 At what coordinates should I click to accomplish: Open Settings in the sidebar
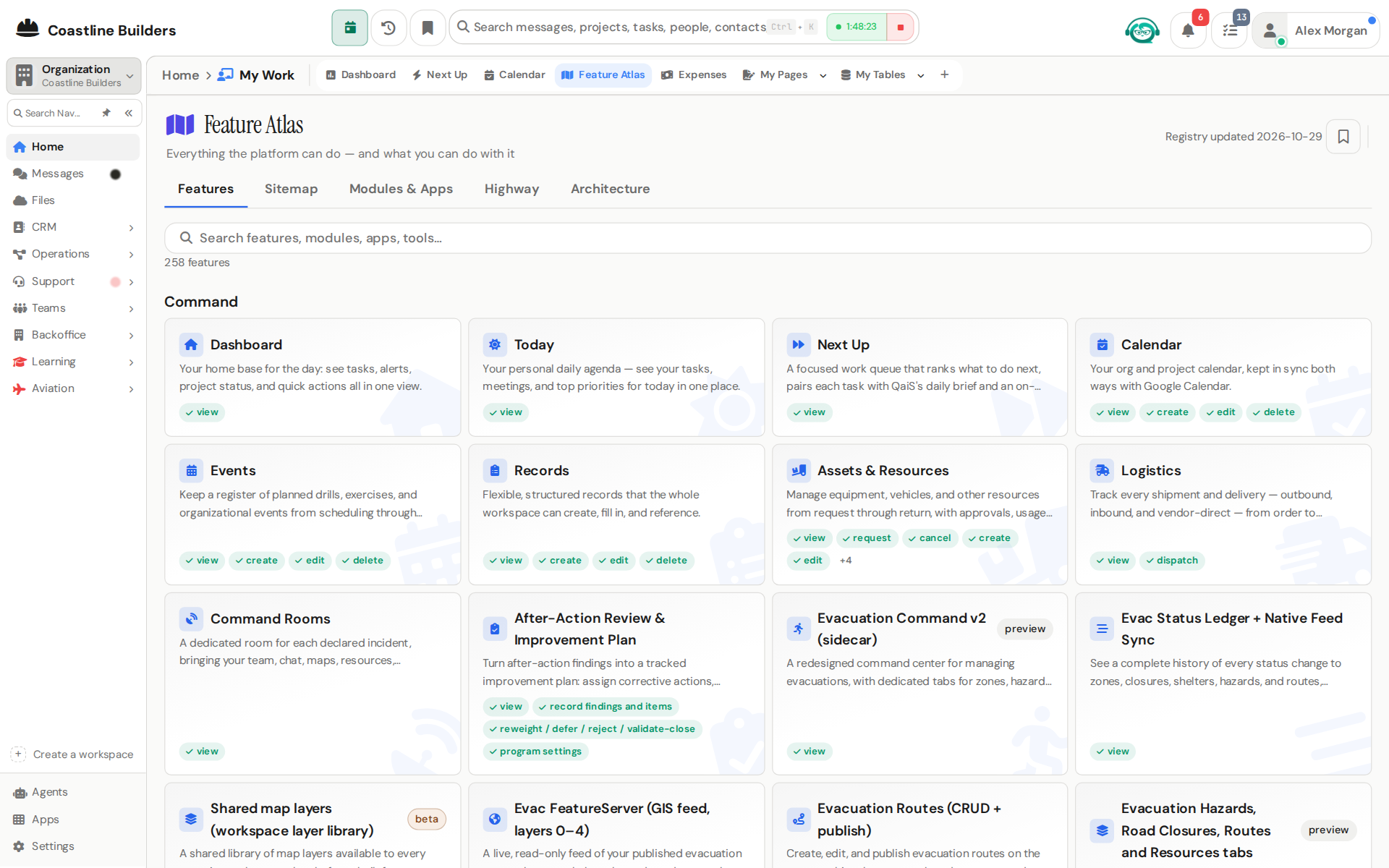pos(52,846)
